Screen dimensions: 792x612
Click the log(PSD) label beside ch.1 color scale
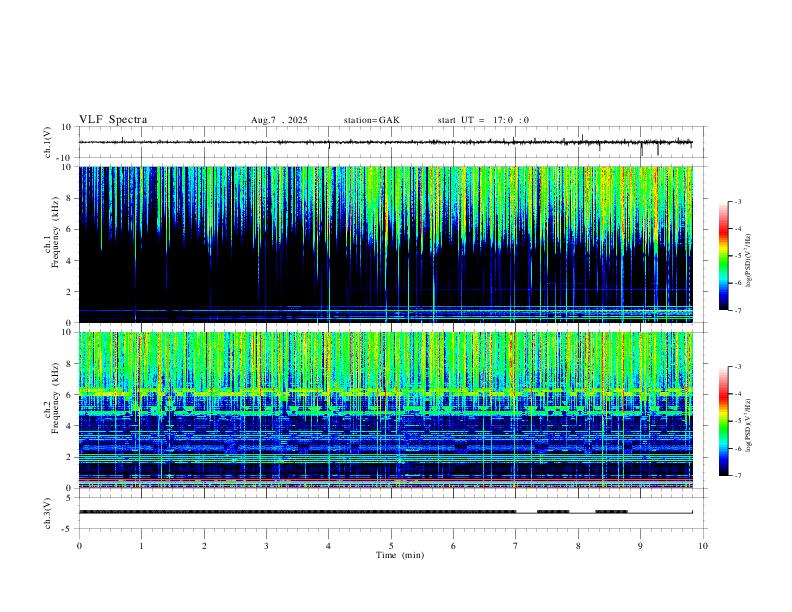click(x=749, y=260)
